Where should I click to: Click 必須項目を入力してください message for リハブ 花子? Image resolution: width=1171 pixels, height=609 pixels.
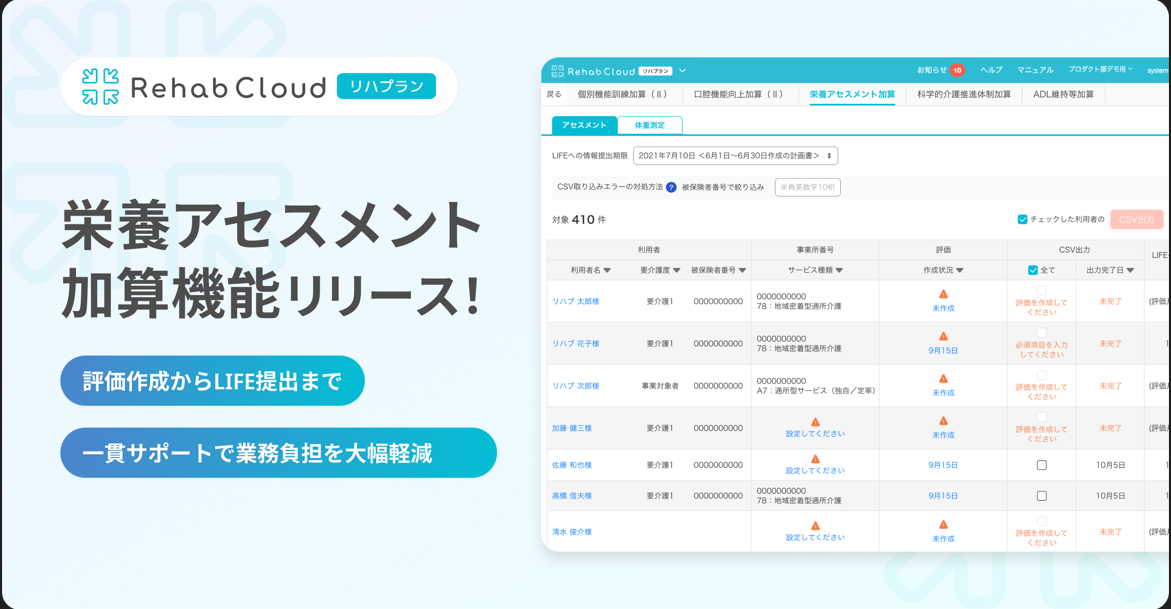(x=1042, y=350)
